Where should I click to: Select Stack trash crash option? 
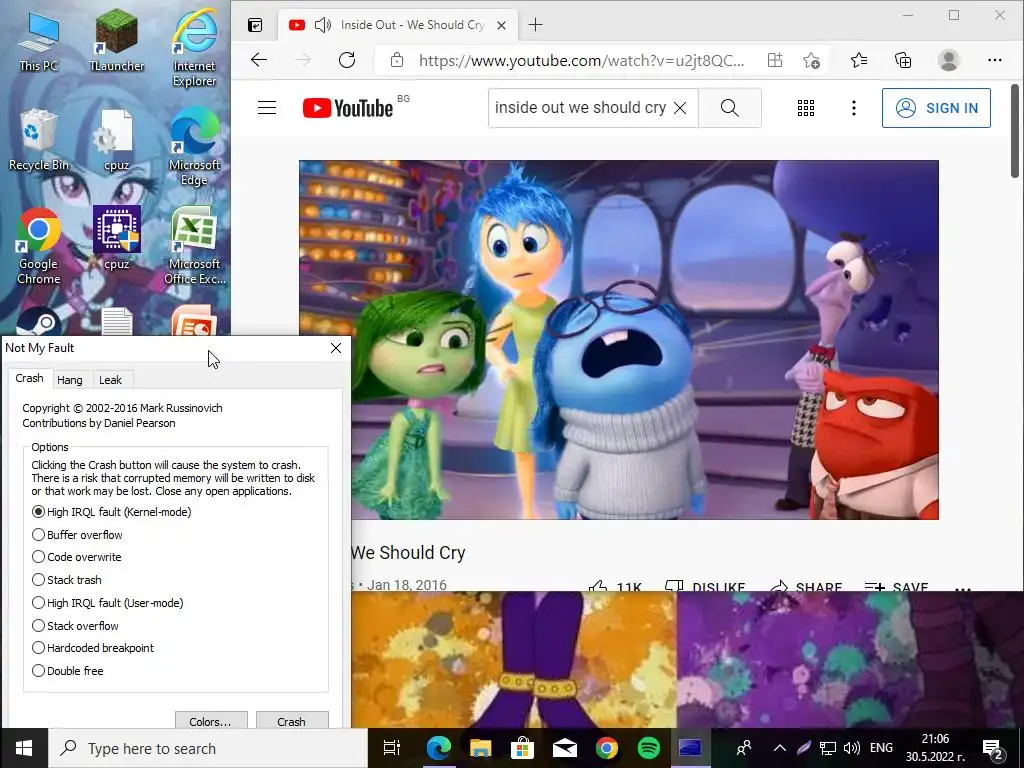point(67,580)
